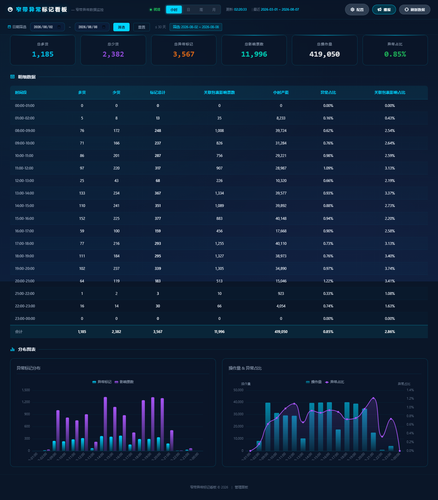Sort by the 多货 column header

coord(82,92)
